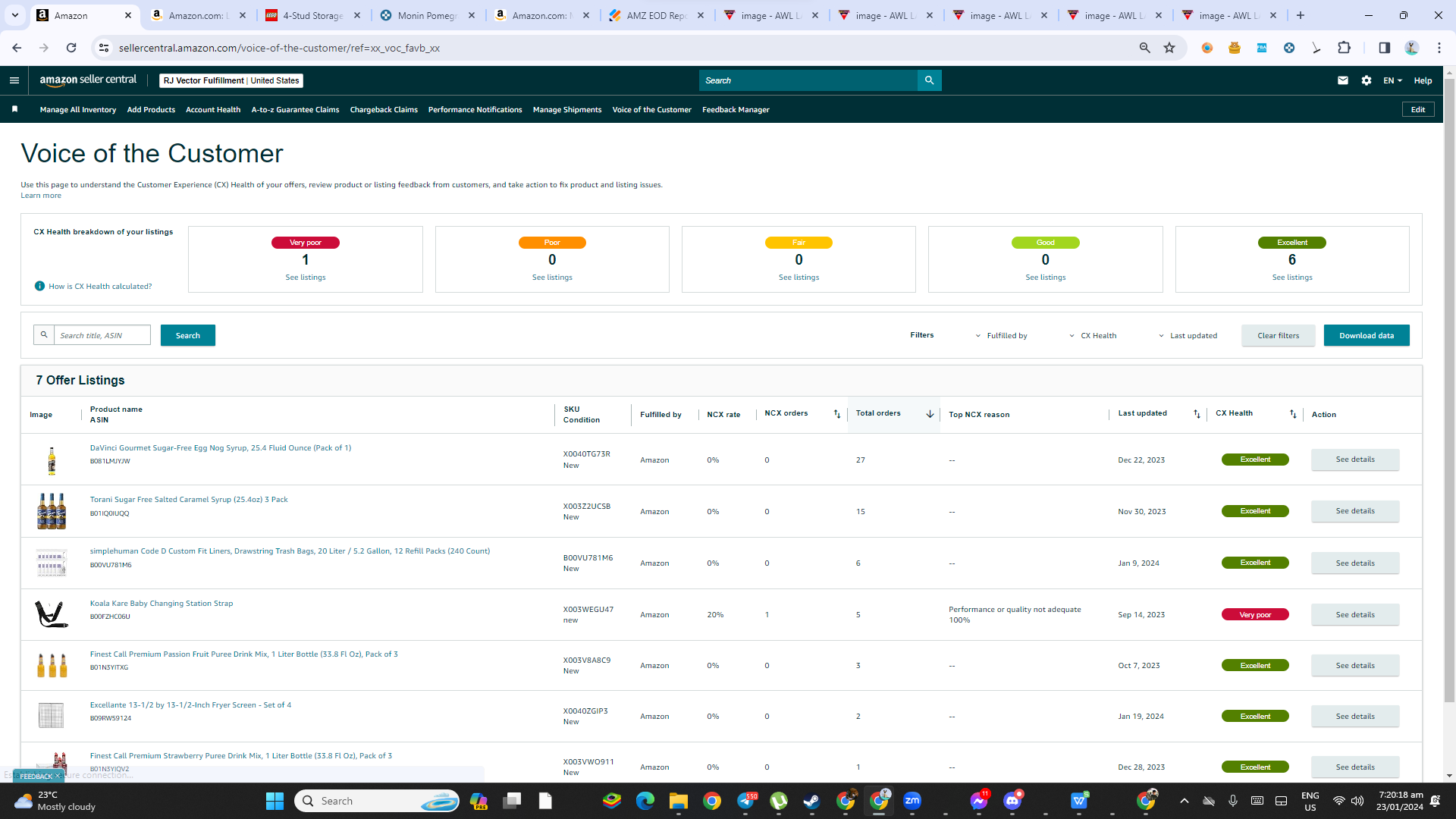Open Help in the Seller Central header
Image resolution: width=1456 pixels, height=819 pixels.
click(1423, 80)
